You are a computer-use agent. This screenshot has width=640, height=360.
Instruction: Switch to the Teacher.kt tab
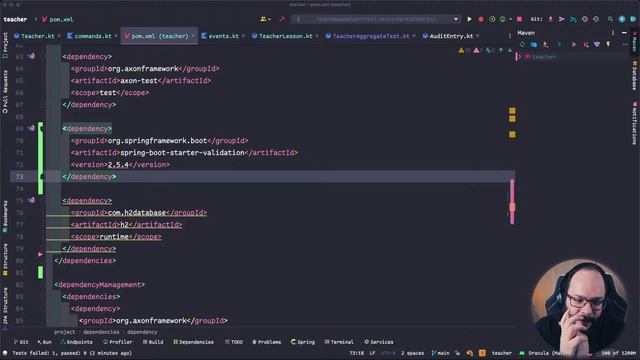coord(37,36)
